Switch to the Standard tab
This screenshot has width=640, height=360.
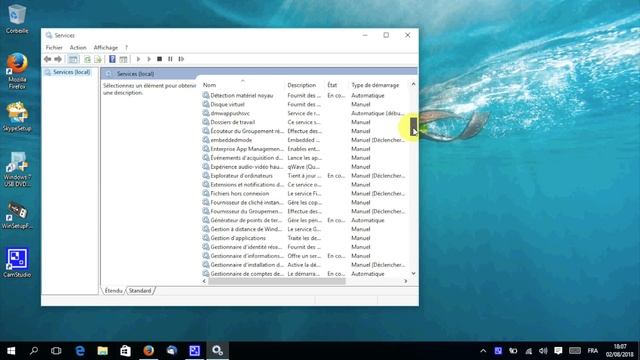pyautogui.click(x=140, y=291)
